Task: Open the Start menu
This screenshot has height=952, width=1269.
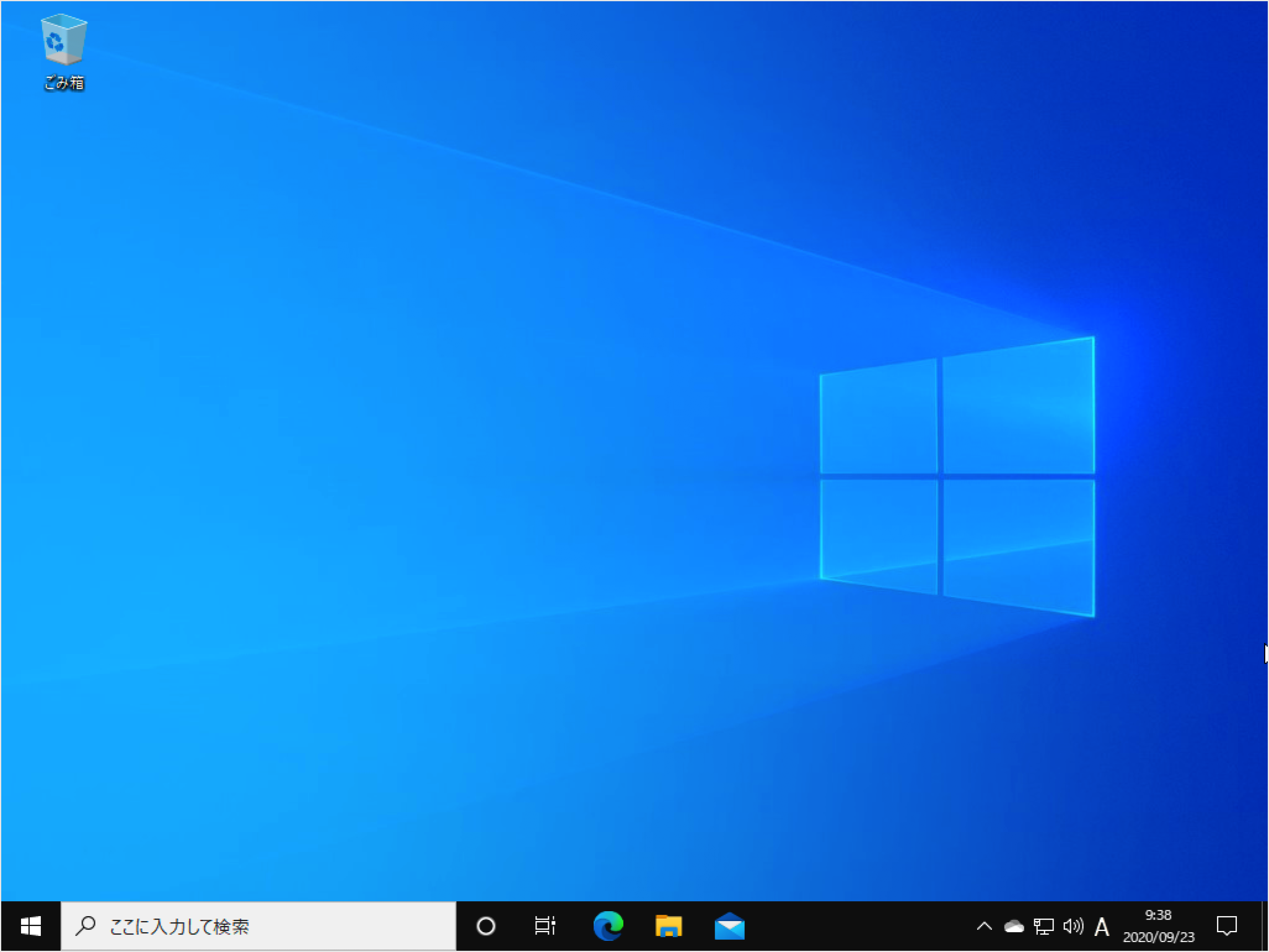Action: [x=30, y=927]
